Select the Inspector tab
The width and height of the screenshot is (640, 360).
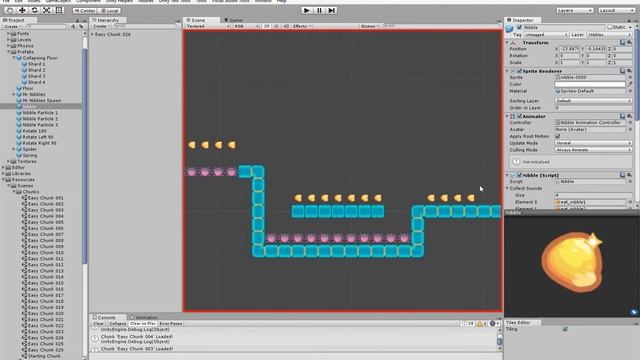click(x=522, y=20)
